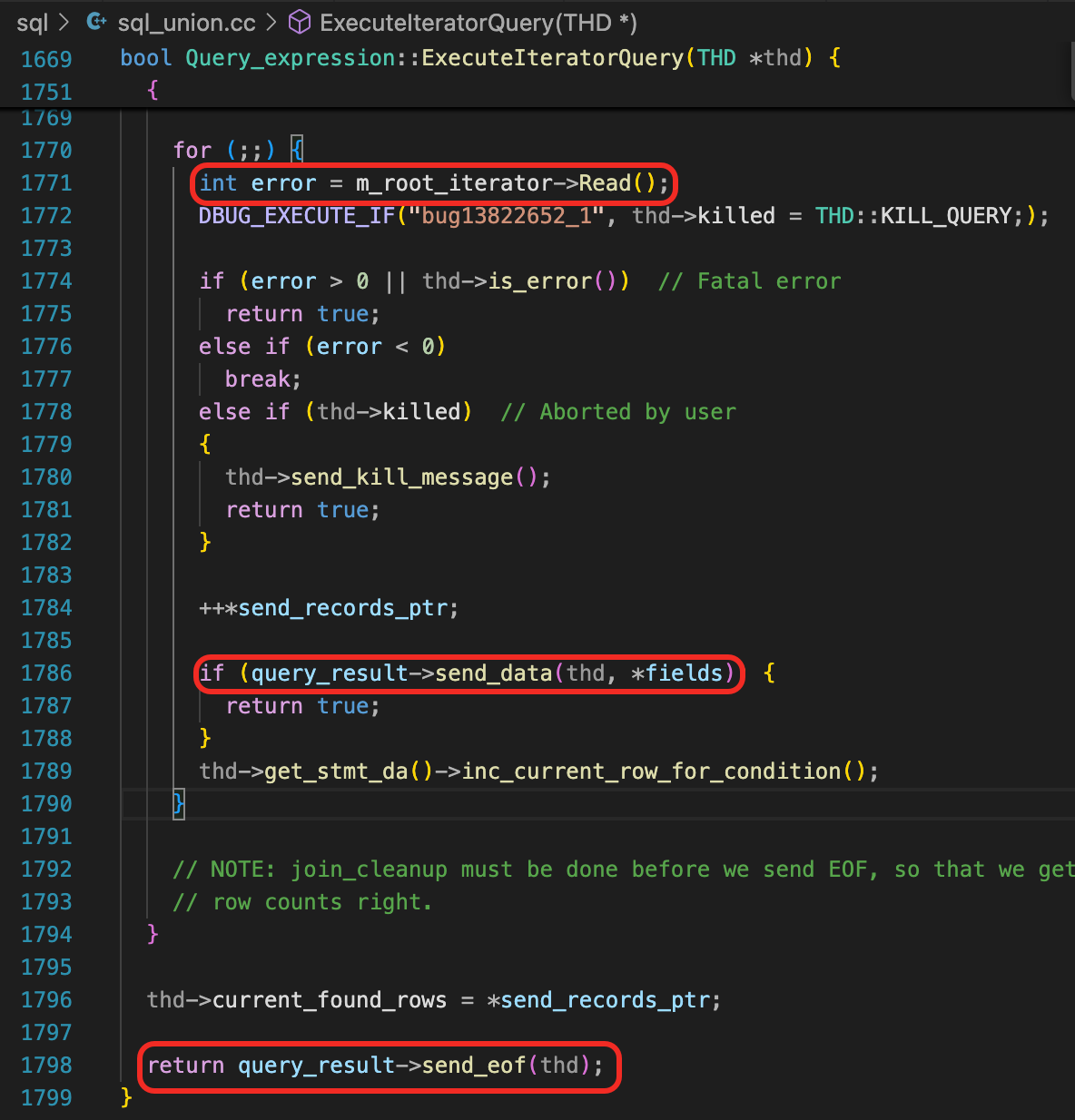Image resolution: width=1075 pixels, height=1120 pixels.
Task: Click the vertical scrollbar on right edge
Action: tap(1071, 73)
